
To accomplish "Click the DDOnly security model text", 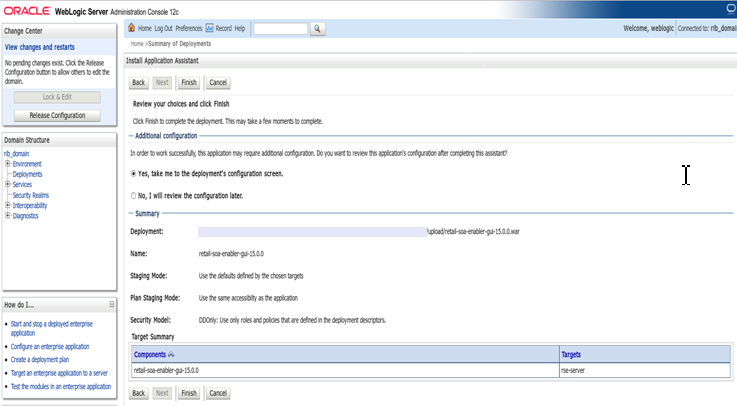I will point(292,320).
